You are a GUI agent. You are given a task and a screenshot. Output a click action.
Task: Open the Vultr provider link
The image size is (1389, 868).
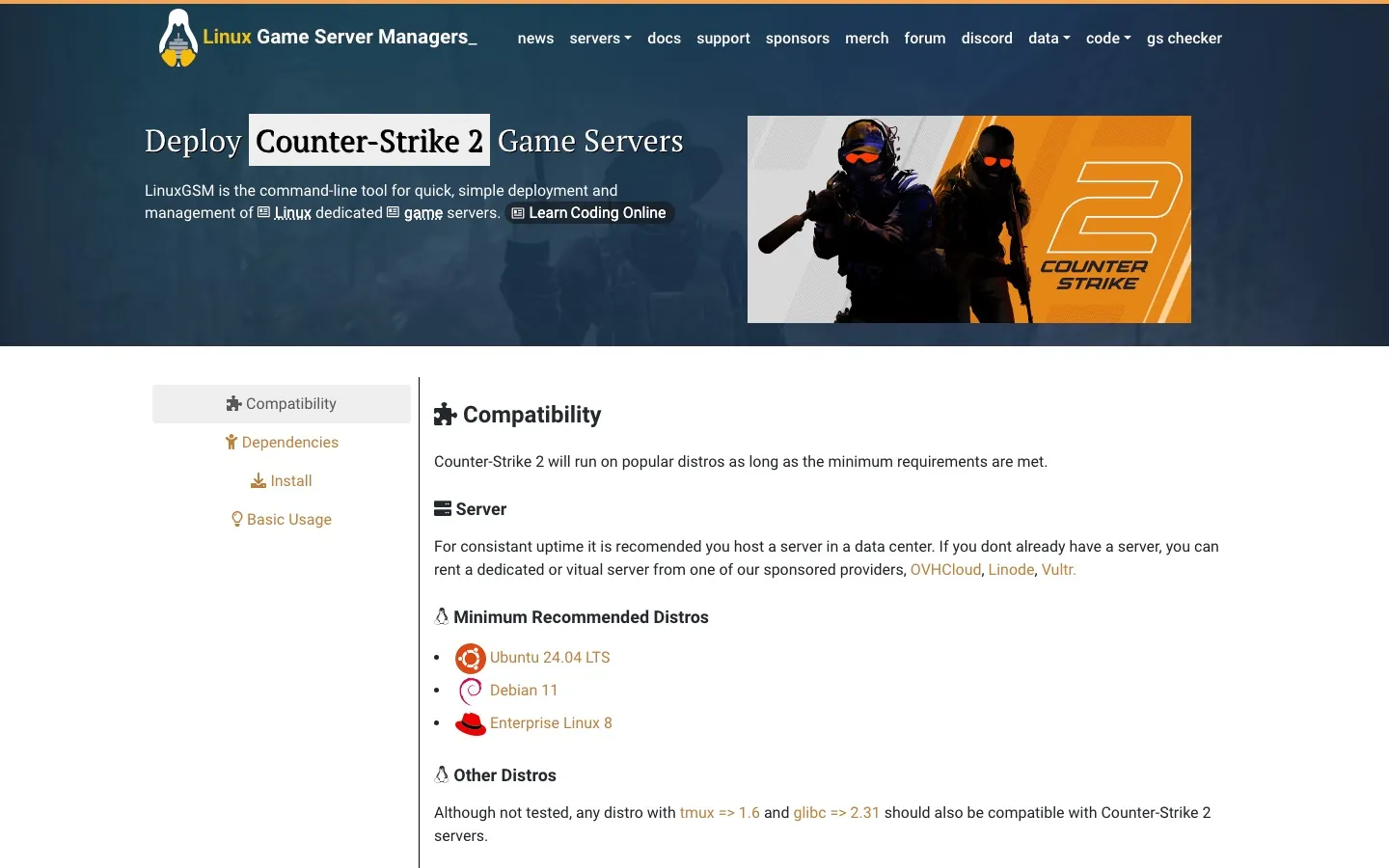point(1058,570)
